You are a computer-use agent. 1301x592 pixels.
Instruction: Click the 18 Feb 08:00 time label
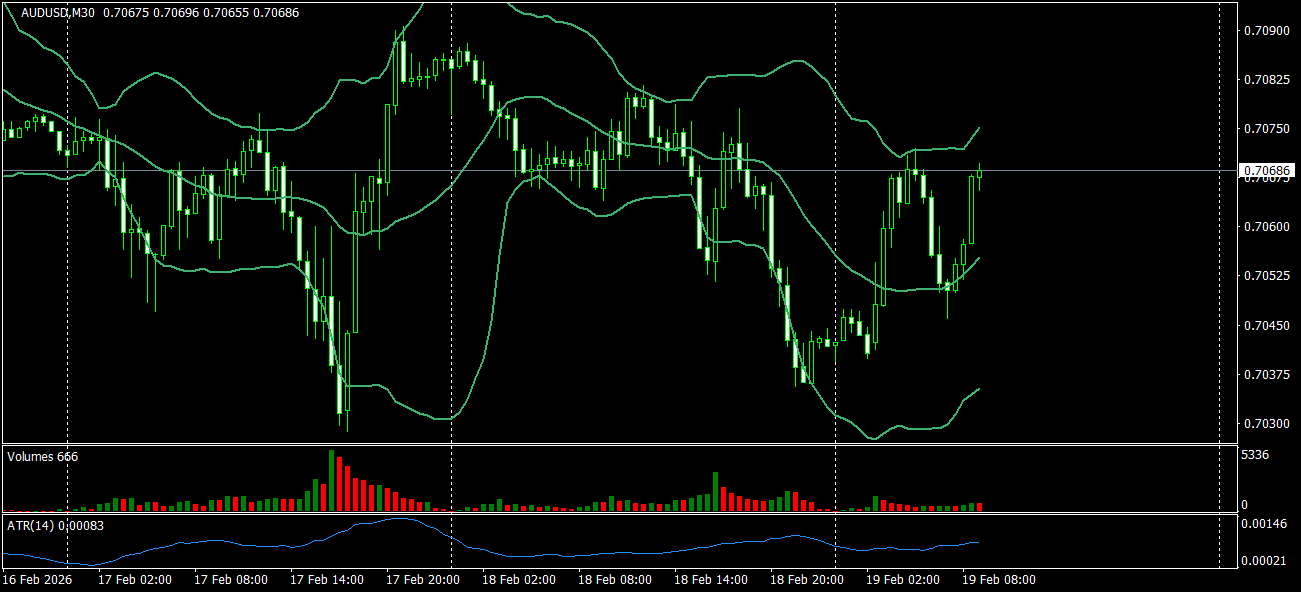pos(616,580)
